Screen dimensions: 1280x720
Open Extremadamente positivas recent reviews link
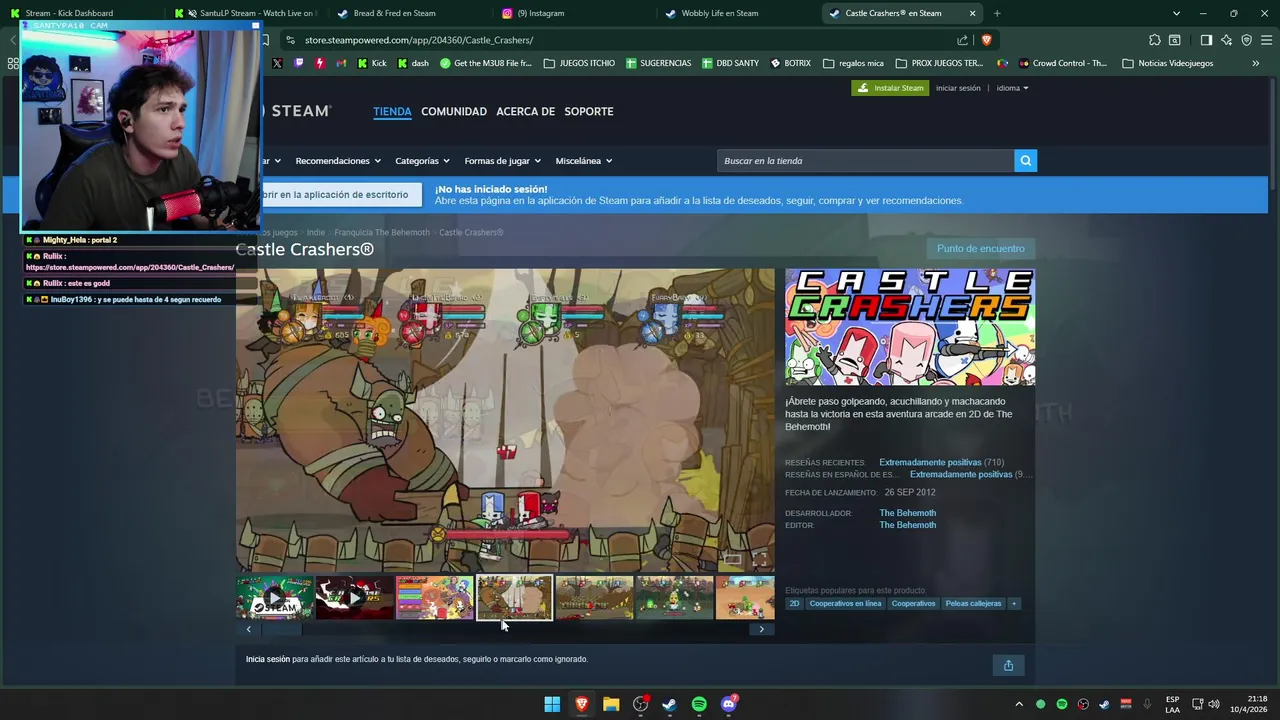point(930,462)
